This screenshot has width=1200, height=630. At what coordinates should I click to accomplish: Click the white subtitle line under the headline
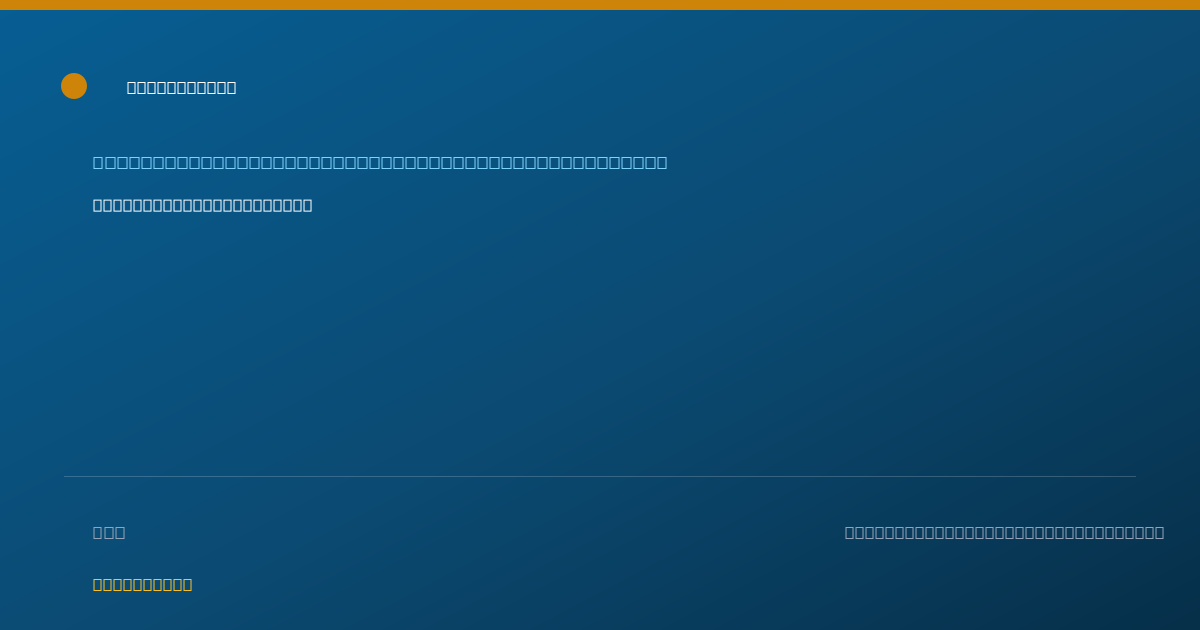pyautogui.click(x=203, y=206)
